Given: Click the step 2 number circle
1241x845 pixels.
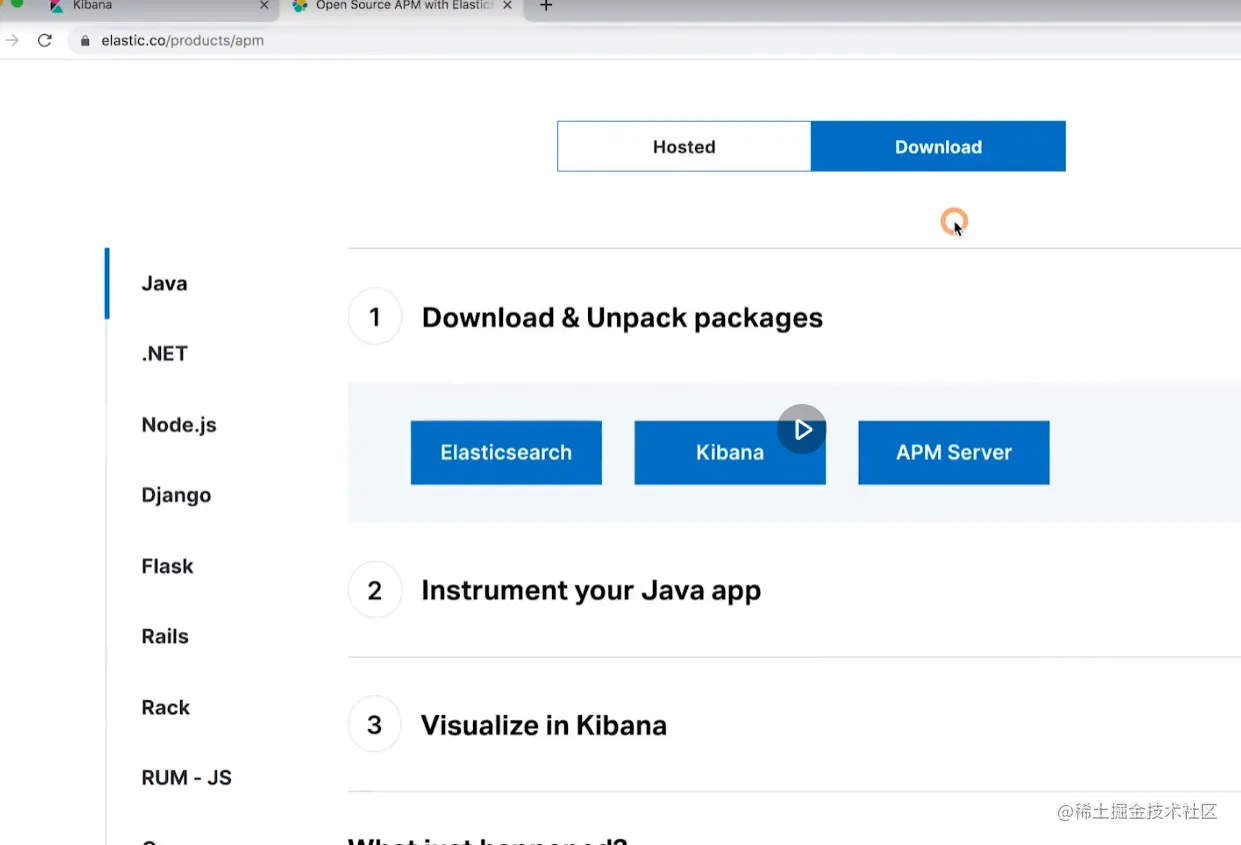Looking at the screenshot, I should [375, 590].
